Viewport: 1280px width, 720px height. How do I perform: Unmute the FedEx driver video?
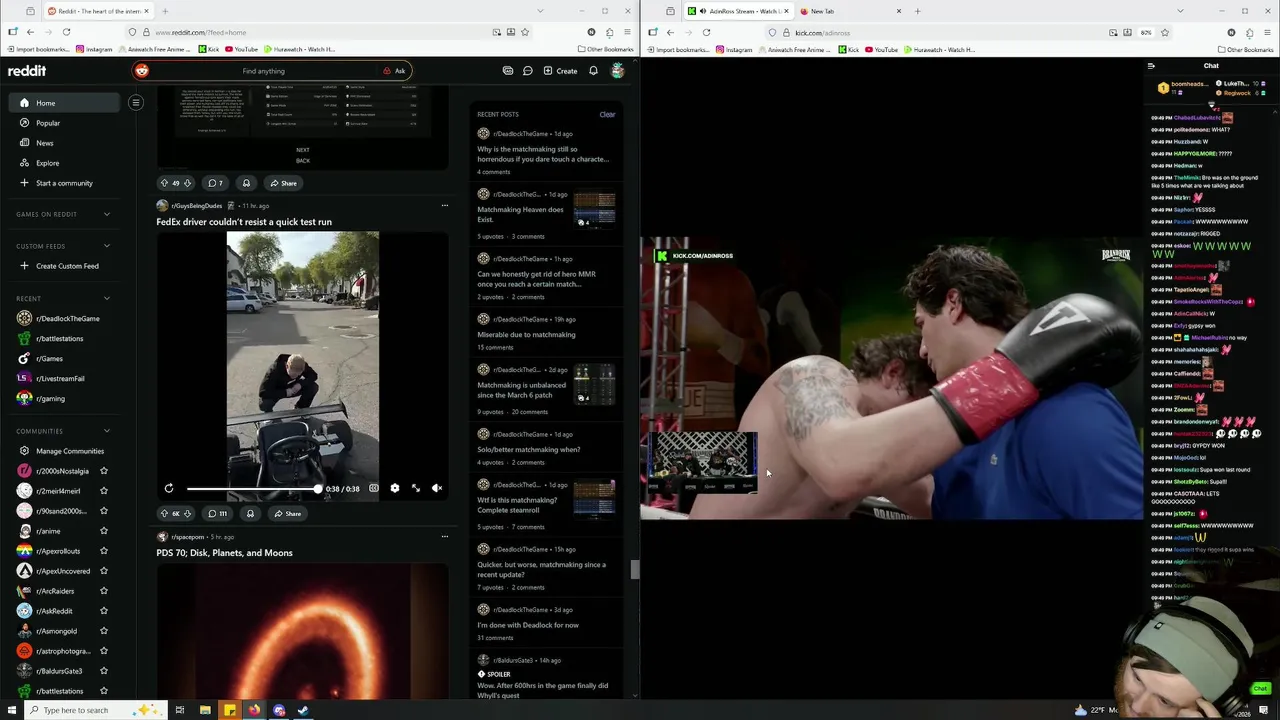(x=437, y=488)
